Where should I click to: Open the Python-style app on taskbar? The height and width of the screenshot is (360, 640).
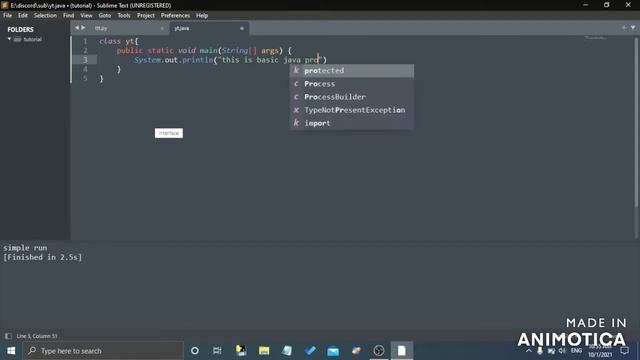(x=241, y=351)
